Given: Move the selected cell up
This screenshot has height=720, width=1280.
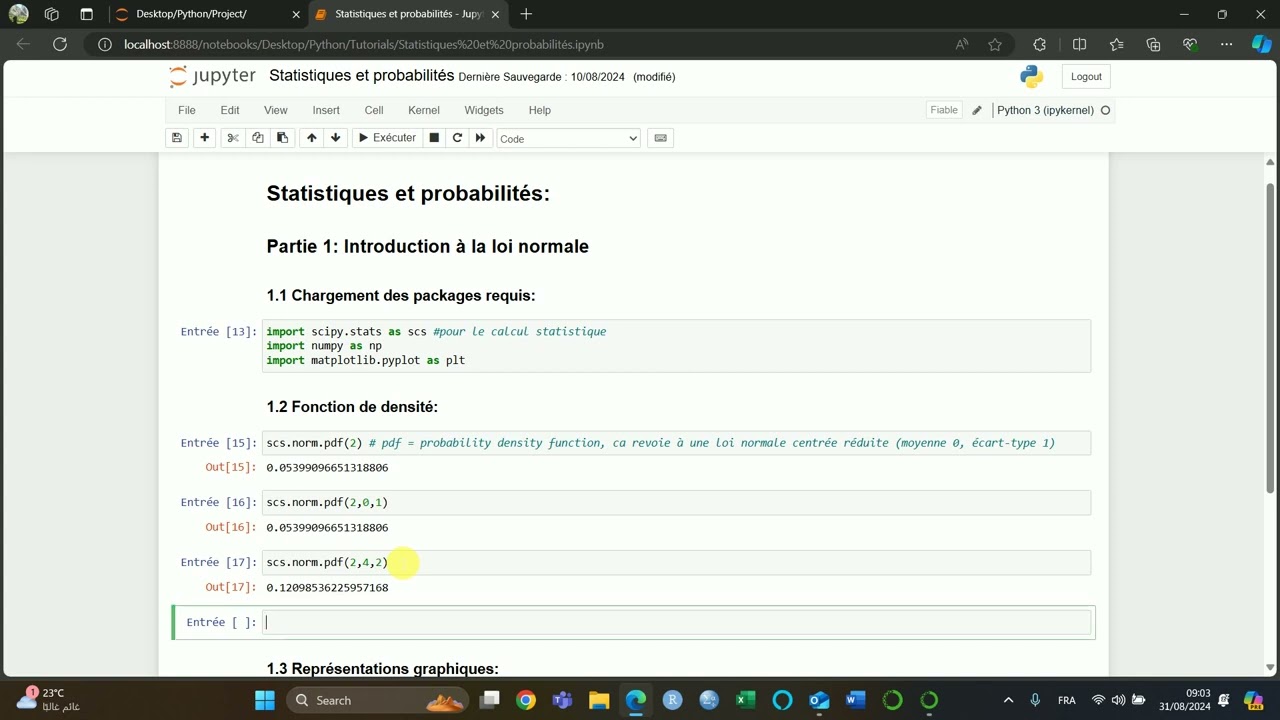Looking at the screenshot, I should [312, 138].
